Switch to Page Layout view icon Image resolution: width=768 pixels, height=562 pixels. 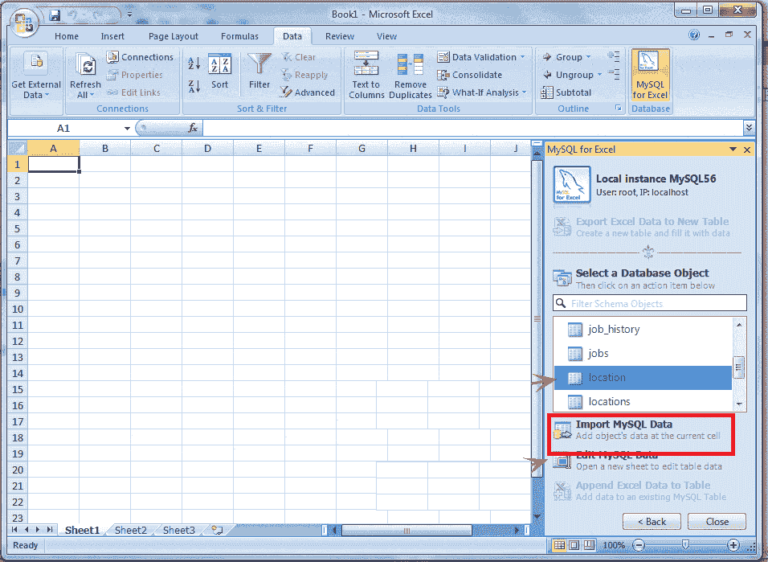point(574,545)
